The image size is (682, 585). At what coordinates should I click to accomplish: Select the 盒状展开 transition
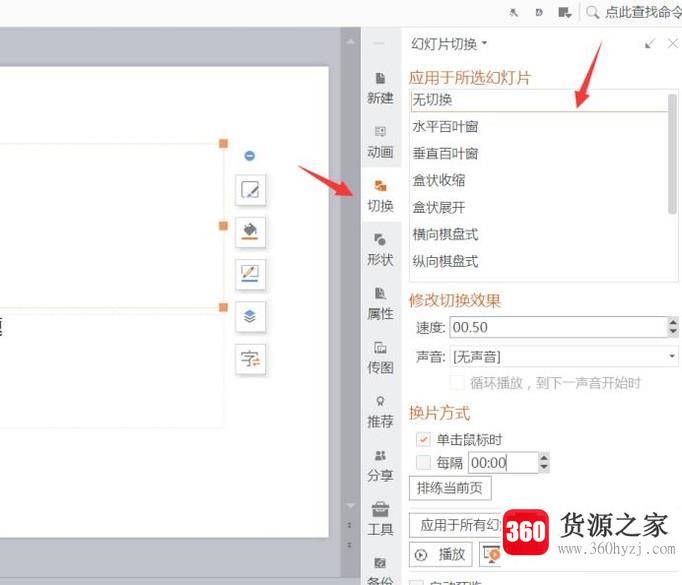click(x=538, y=207)
